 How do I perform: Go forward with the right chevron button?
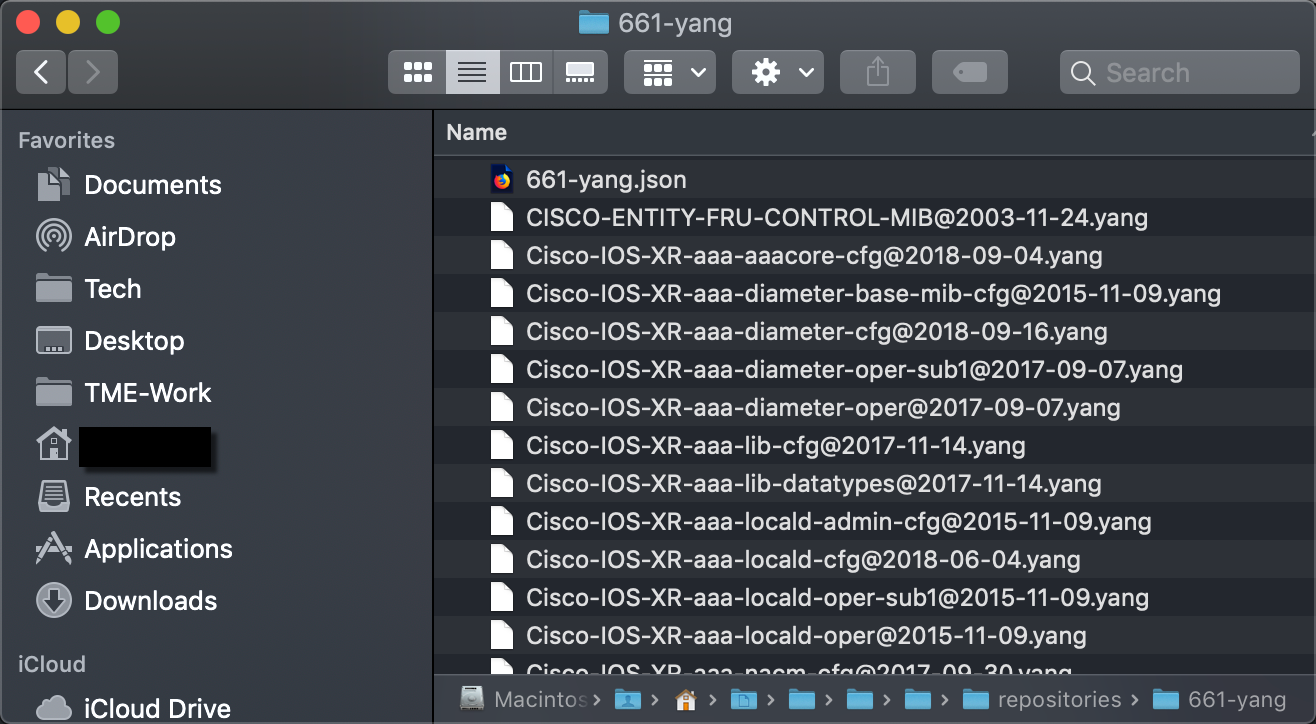[x=93, y=72]
